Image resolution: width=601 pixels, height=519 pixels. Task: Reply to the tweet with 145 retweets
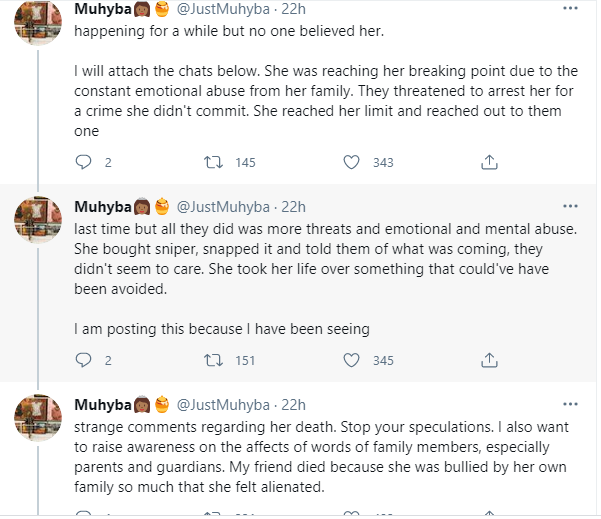coord(84,161)
